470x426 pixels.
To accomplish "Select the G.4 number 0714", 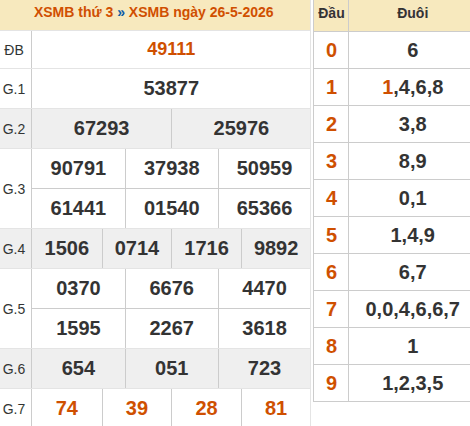I will click(x=137, y=248).
